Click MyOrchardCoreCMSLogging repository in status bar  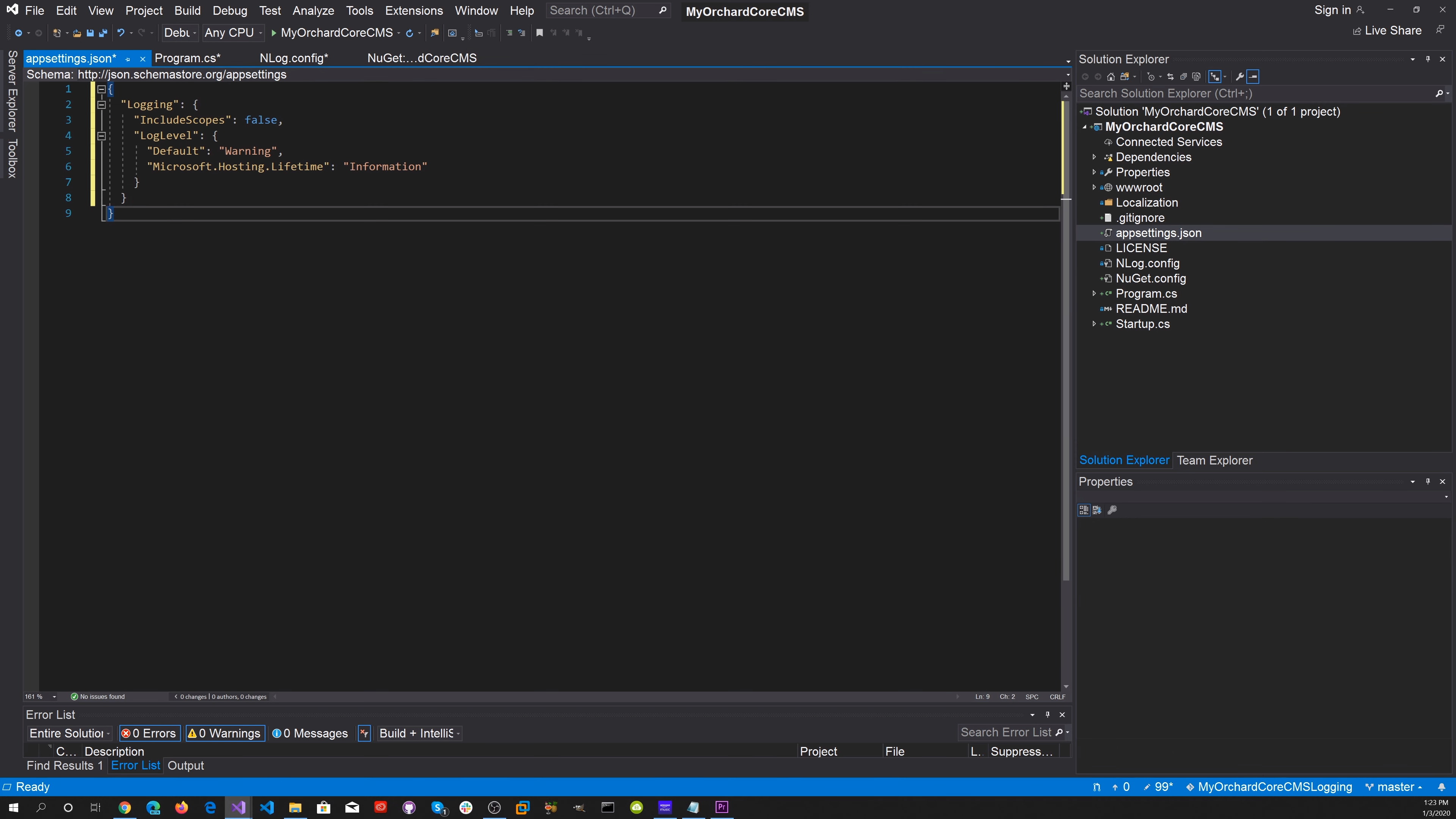1269,787
